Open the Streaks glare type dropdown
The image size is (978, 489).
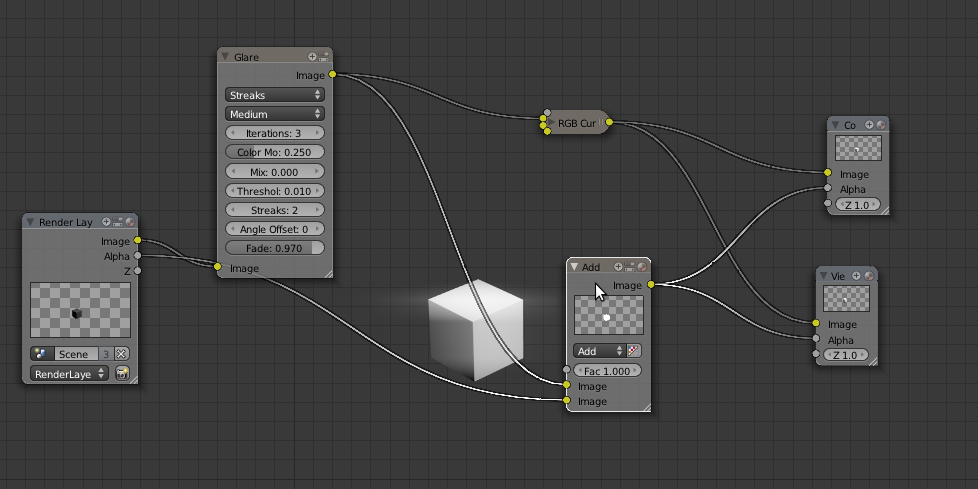[274, 95]
